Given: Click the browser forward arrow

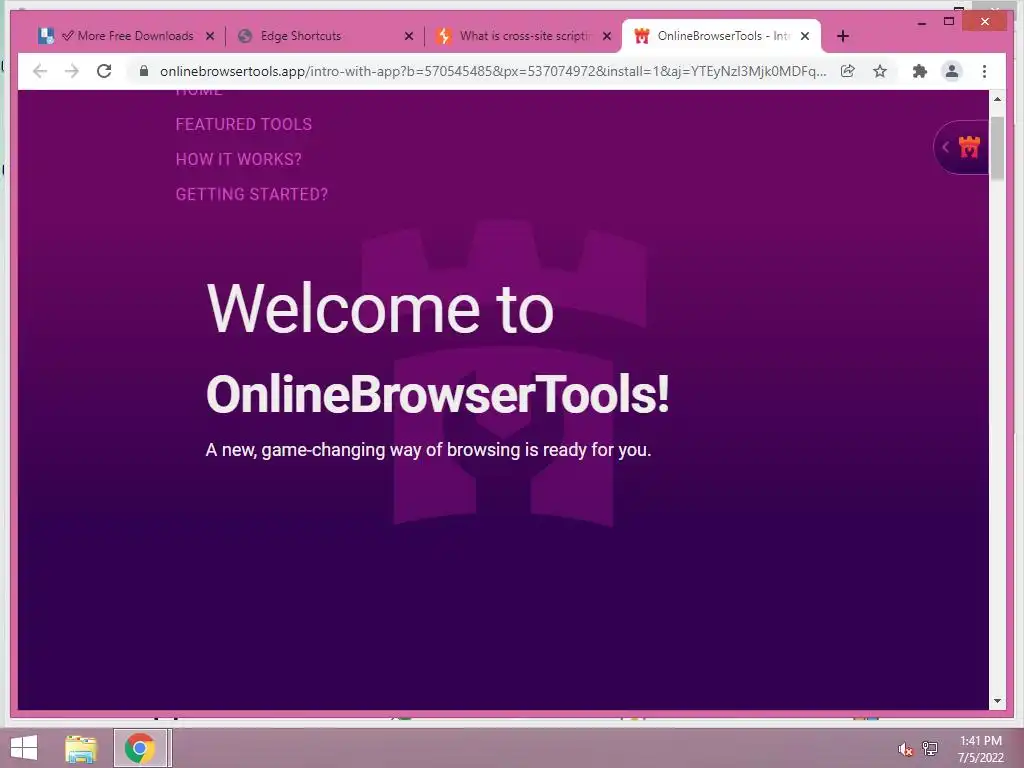Looking at the screenshot, I should [72, 71].
